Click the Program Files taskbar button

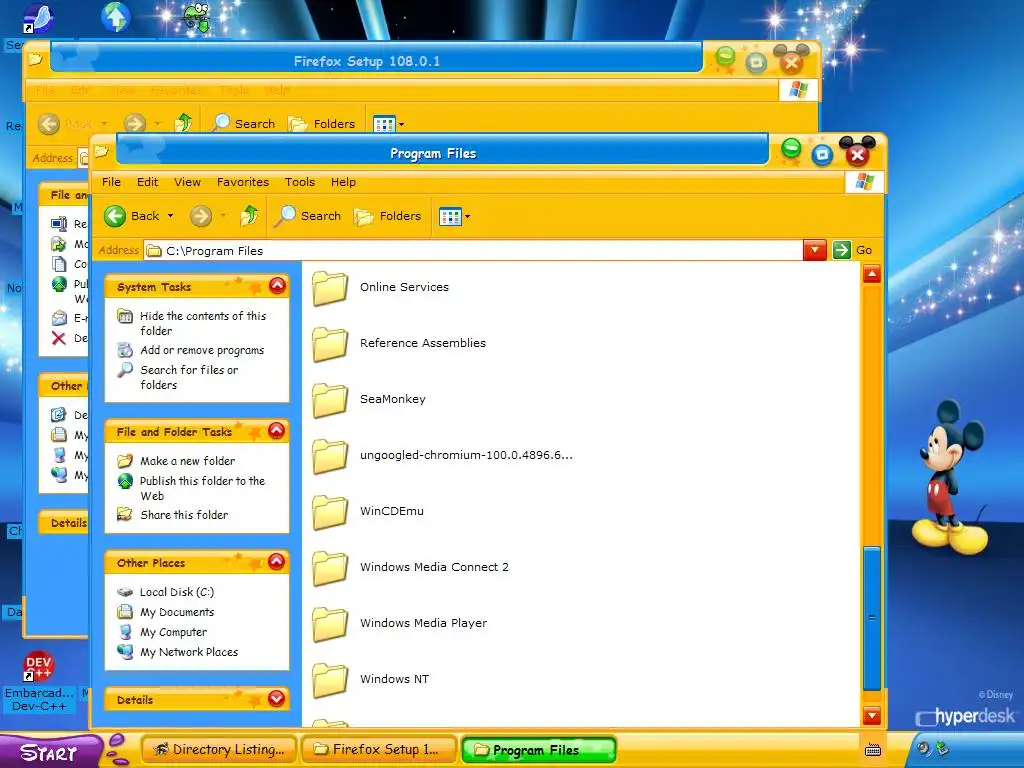(x=539, y=750)
